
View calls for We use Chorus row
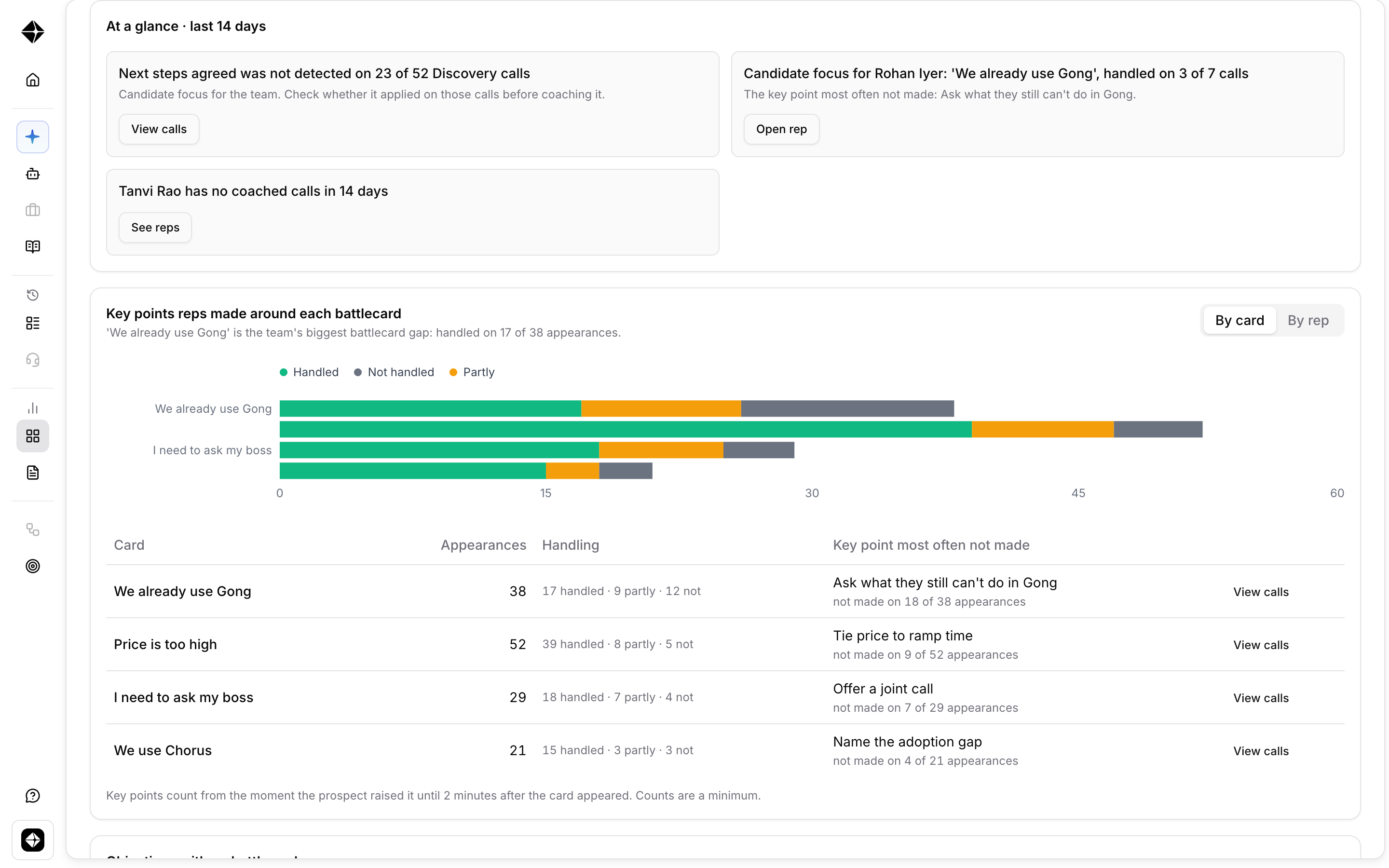[x=1261, y=751]
